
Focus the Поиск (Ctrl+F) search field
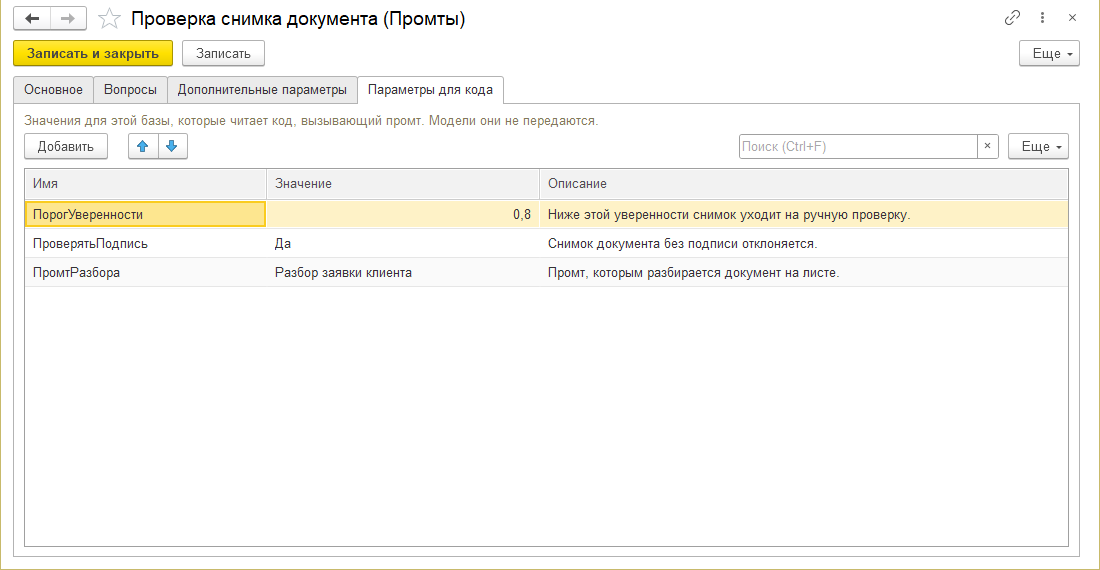pyautogui.click(x=858, y=147)
